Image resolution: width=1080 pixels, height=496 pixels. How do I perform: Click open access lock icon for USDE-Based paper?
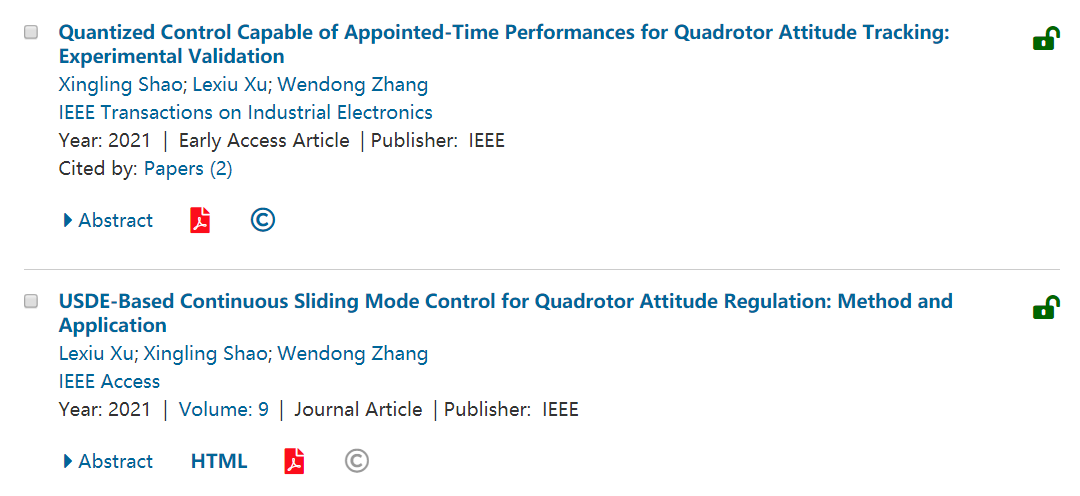(1046, 308)
